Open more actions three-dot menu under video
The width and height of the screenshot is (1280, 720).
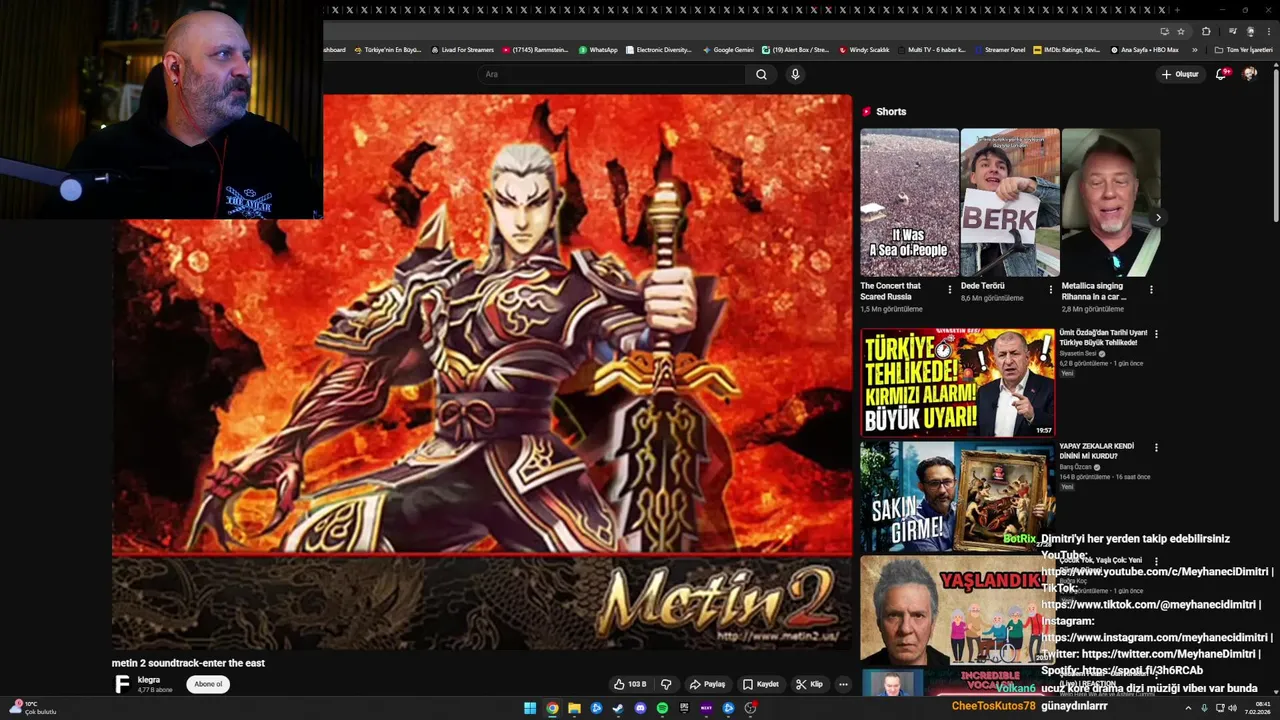pos(843,684)
